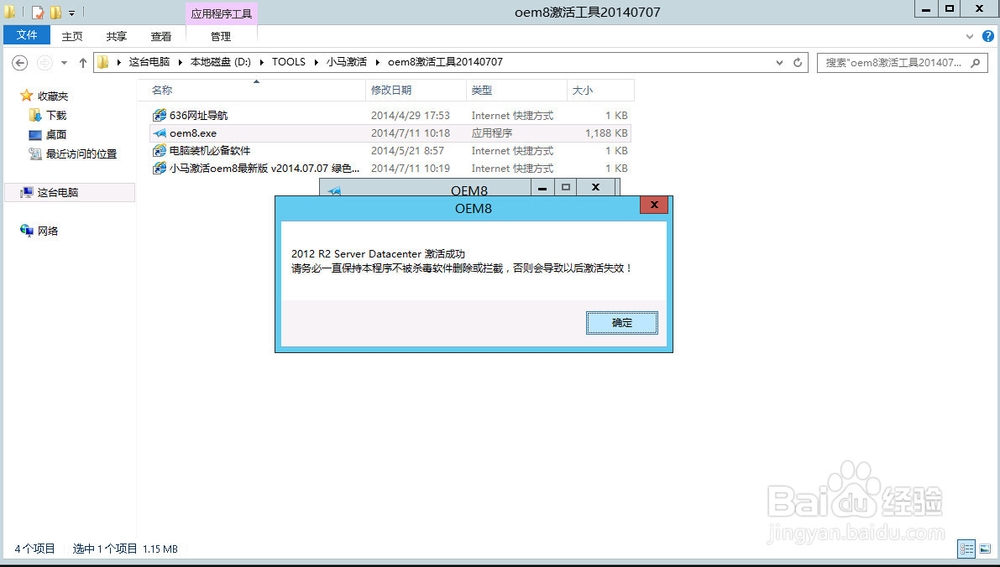
Task: Sort by 大小 column header
Action: [x=600, y=91]
